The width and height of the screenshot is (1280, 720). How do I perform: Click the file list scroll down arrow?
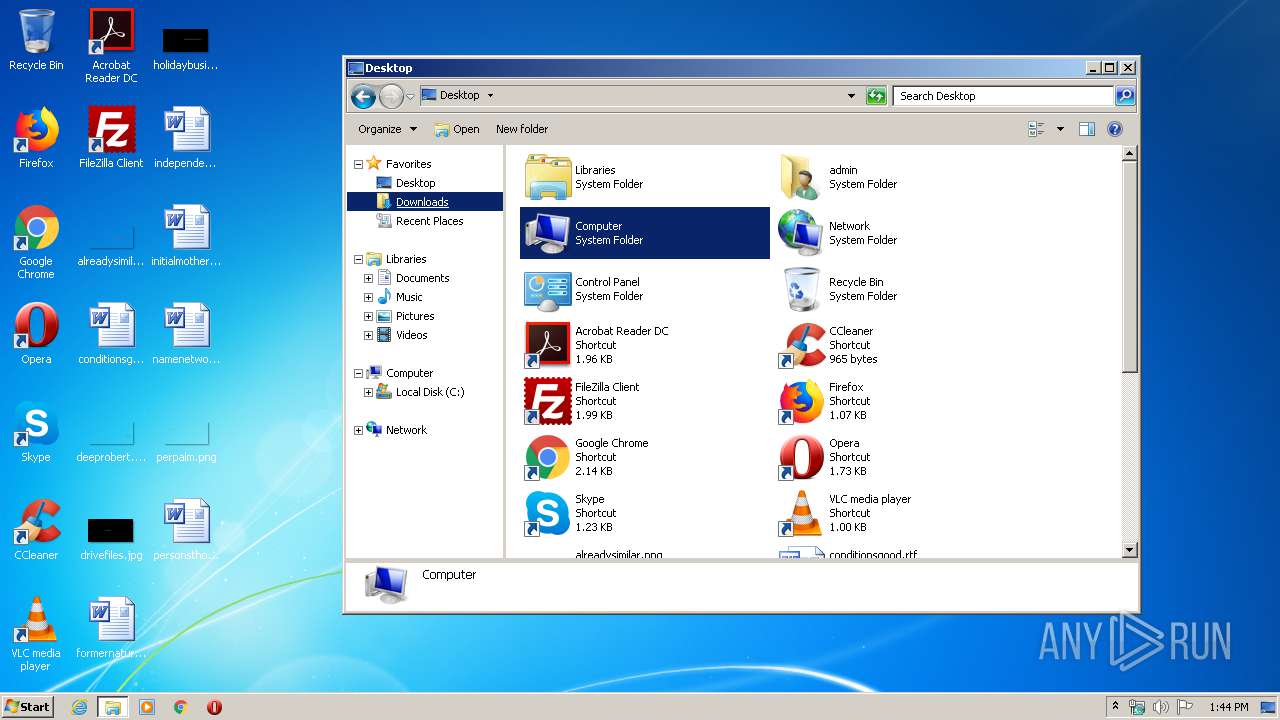(1129, 550)
